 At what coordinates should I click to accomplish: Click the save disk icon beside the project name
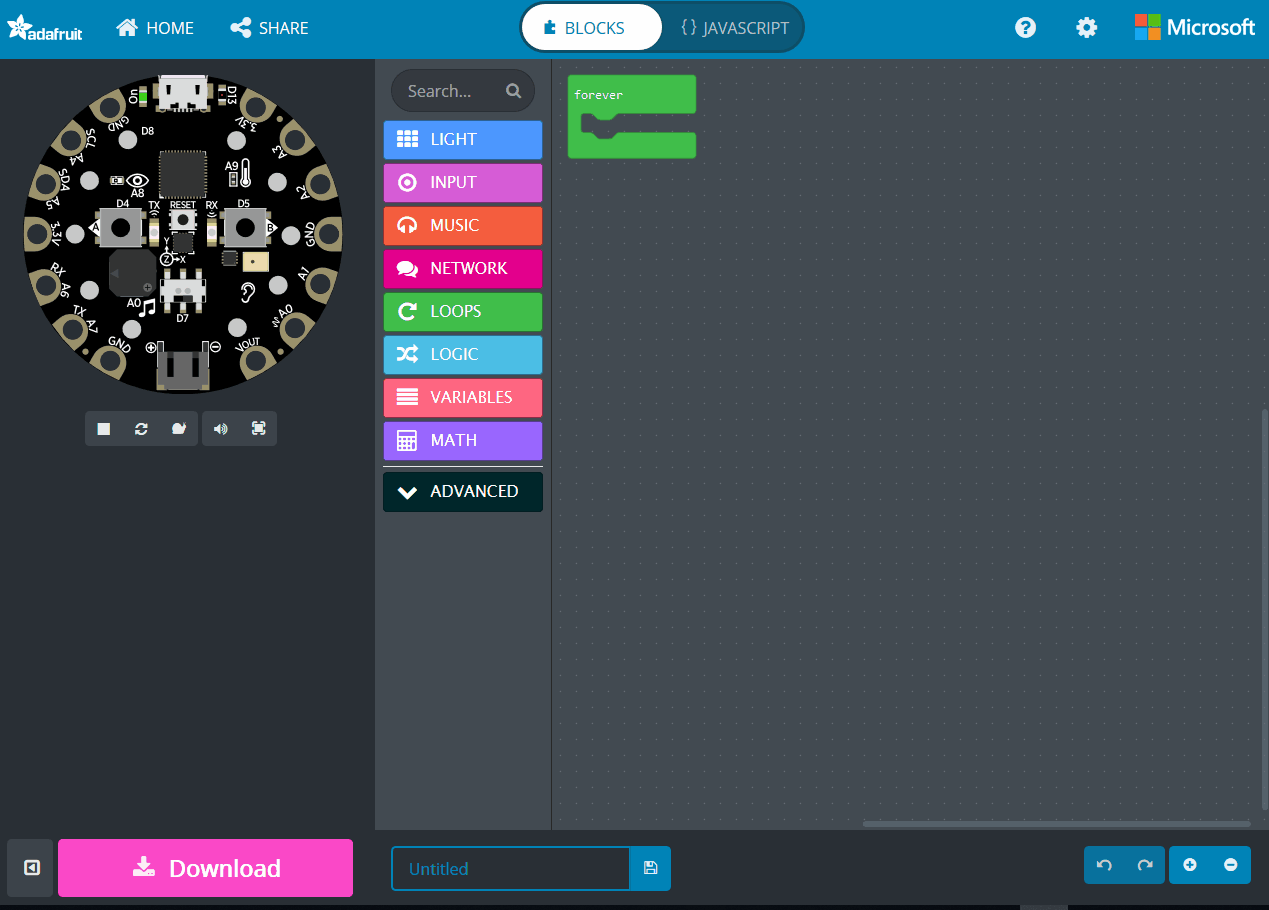coord(650,868)
